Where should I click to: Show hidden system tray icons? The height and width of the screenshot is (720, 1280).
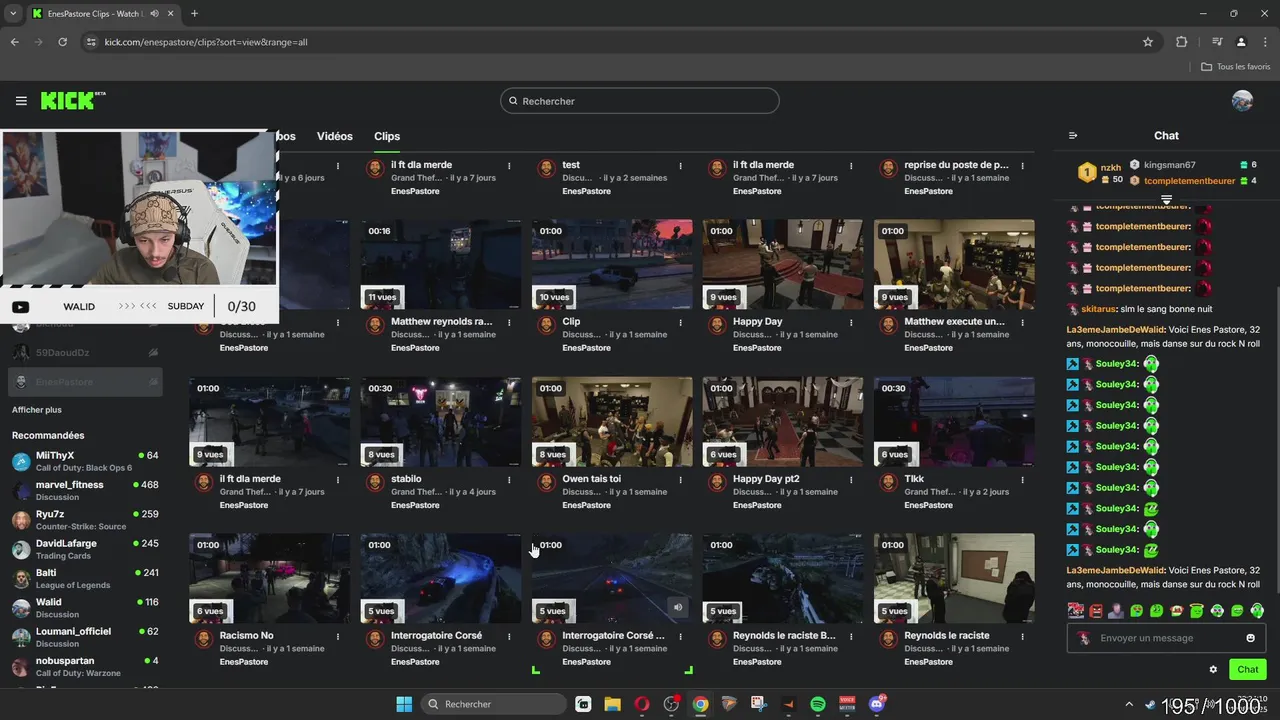tap(1129, 704)
